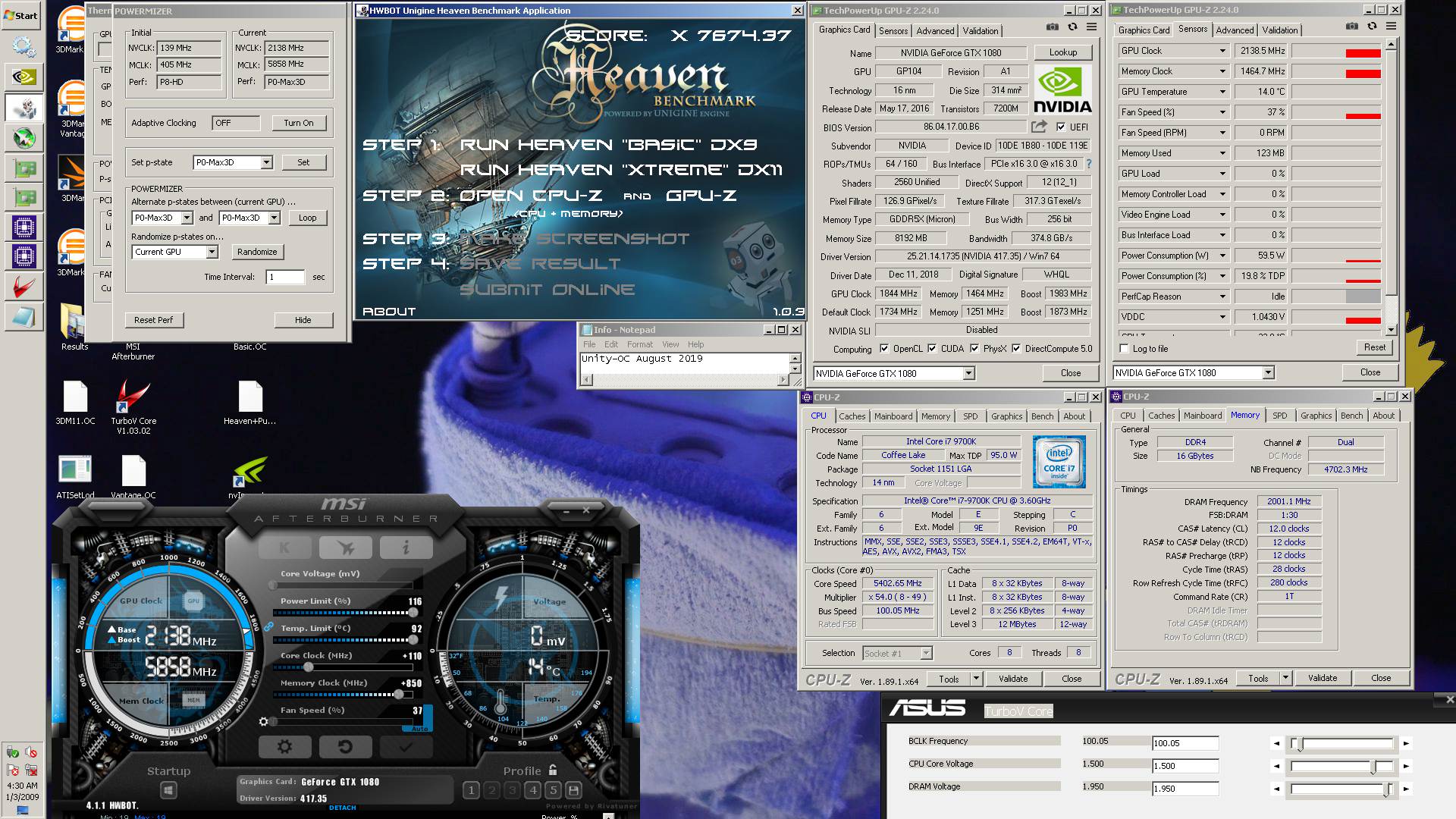Open SPD tab in right CPU-Z window
1456x819 pixels.
1280,416
